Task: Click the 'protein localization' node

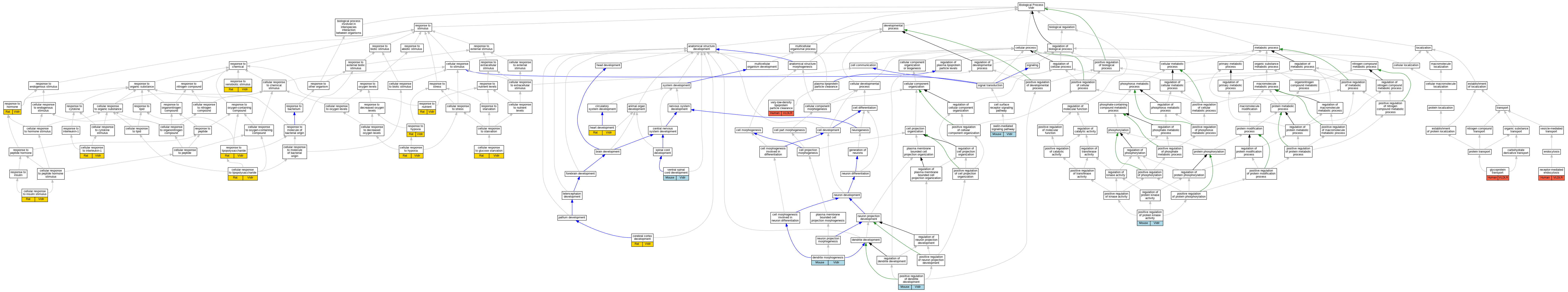Action: pos(1441,108)
